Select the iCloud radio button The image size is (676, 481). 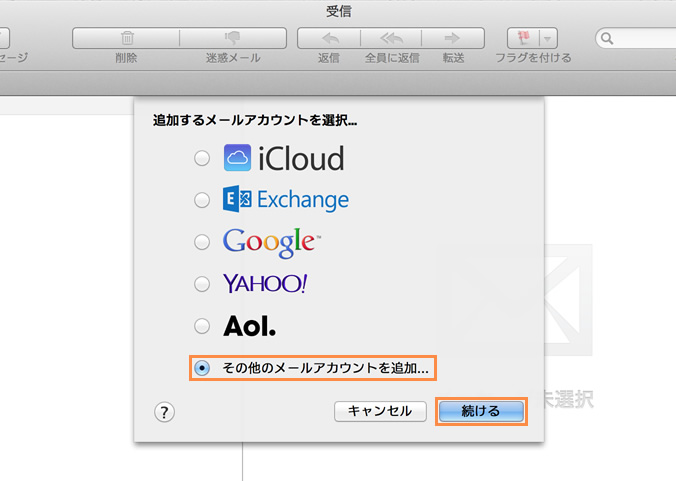pos(202,158)
